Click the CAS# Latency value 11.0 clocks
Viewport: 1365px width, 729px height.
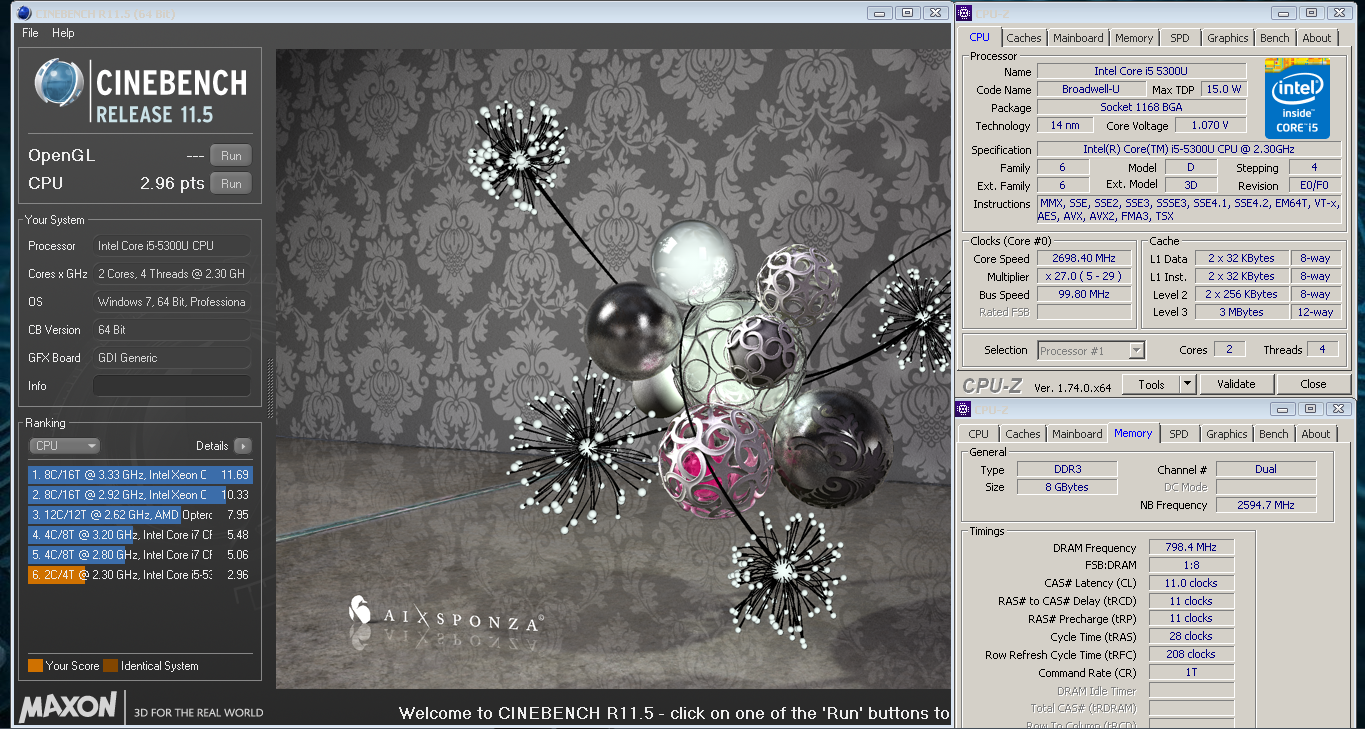(x=1191, y=583)
